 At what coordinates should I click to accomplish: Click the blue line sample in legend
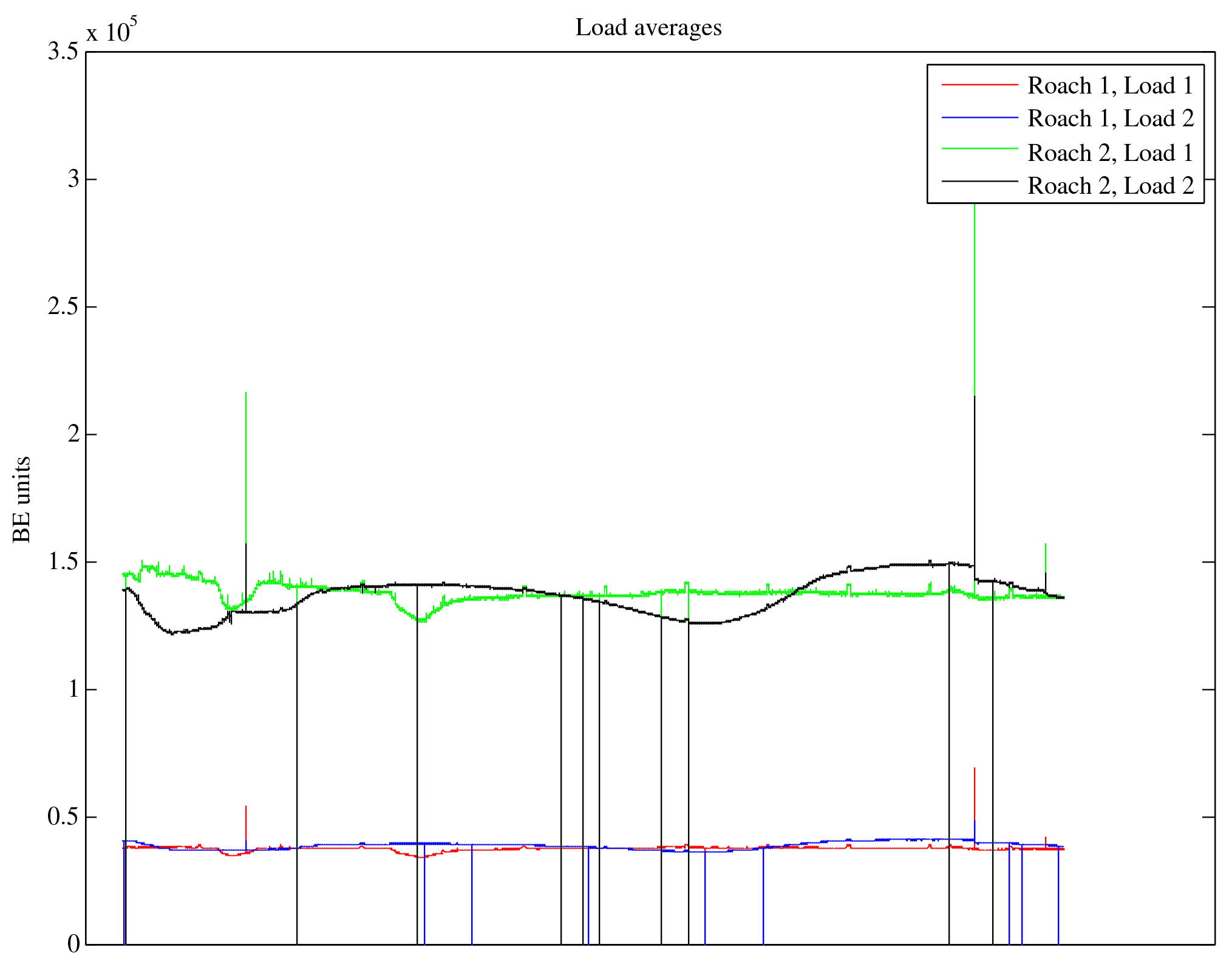(979, 118)
